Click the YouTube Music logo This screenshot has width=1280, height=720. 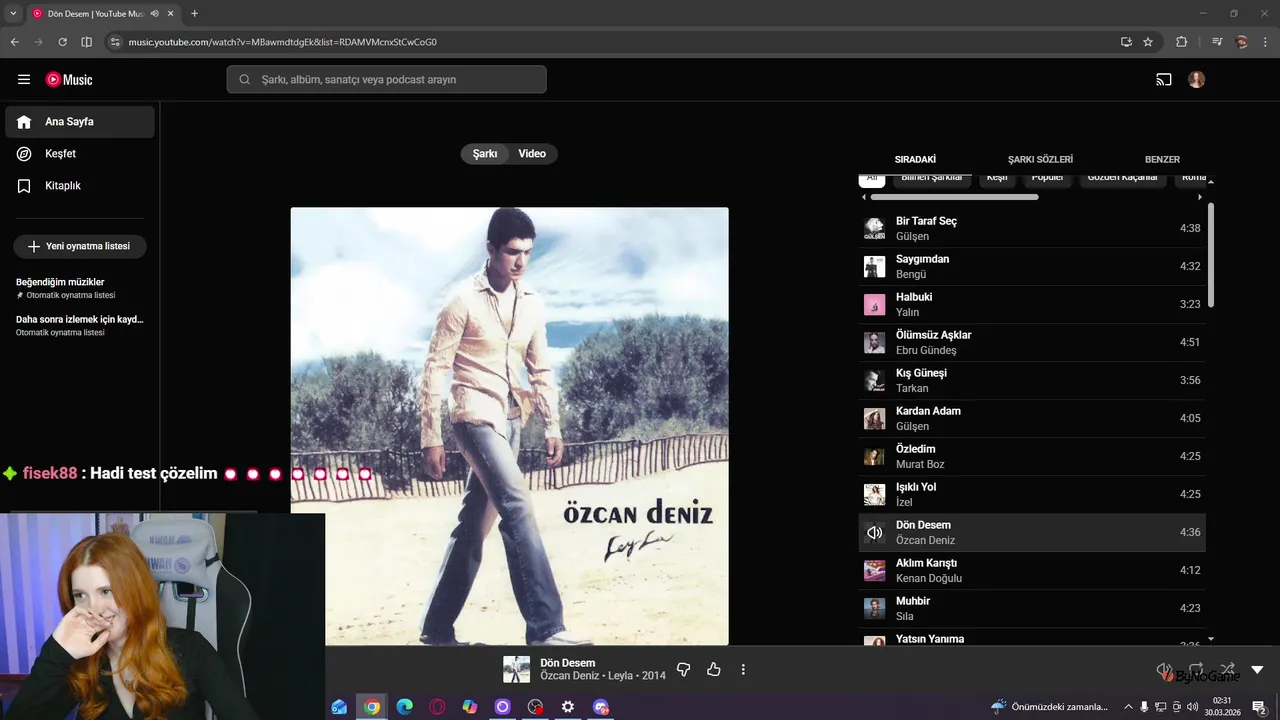pyautogui.click(x=69, y=80)
